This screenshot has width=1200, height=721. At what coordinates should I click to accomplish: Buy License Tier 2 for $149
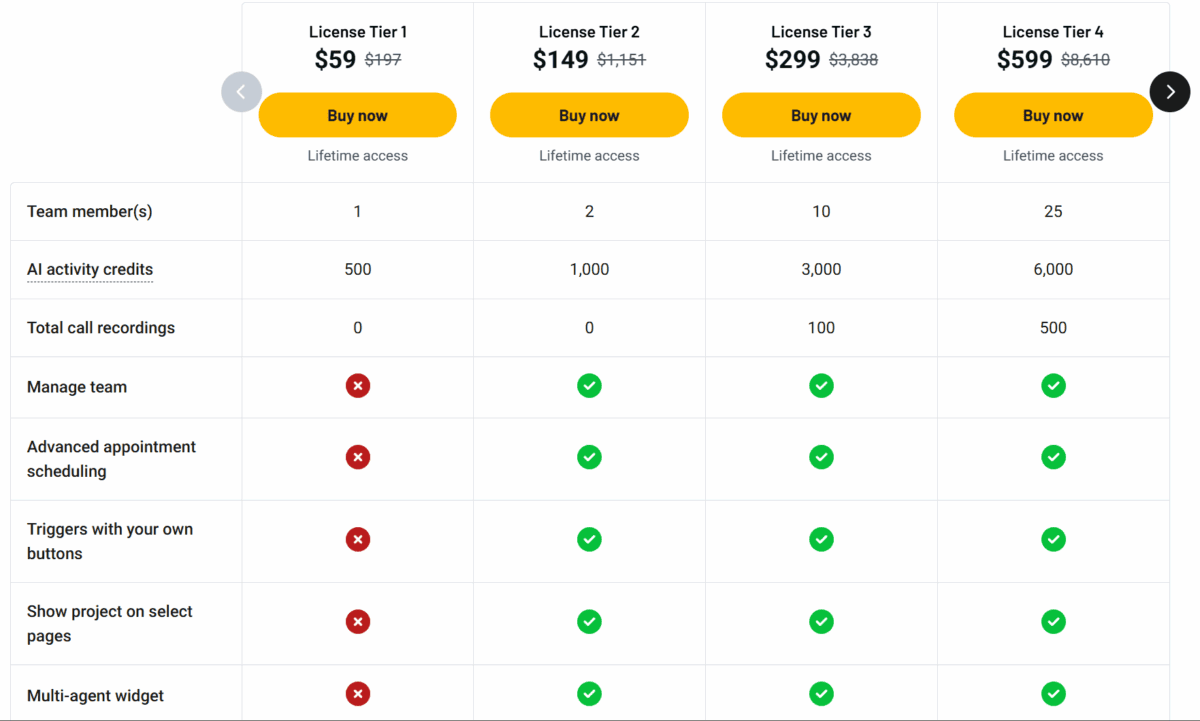(589, 115)
